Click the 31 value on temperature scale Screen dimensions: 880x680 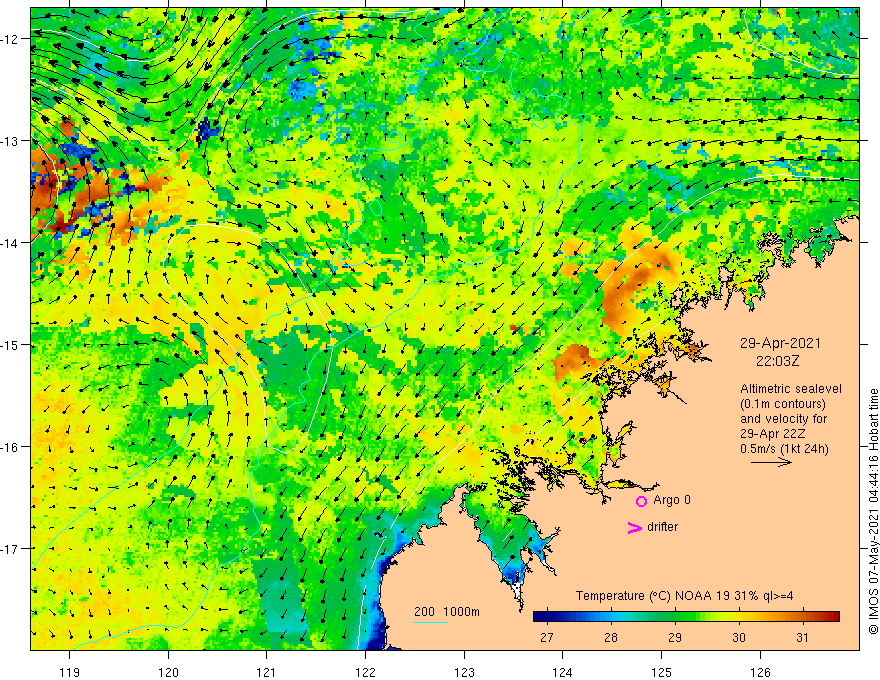coord(803,637)
